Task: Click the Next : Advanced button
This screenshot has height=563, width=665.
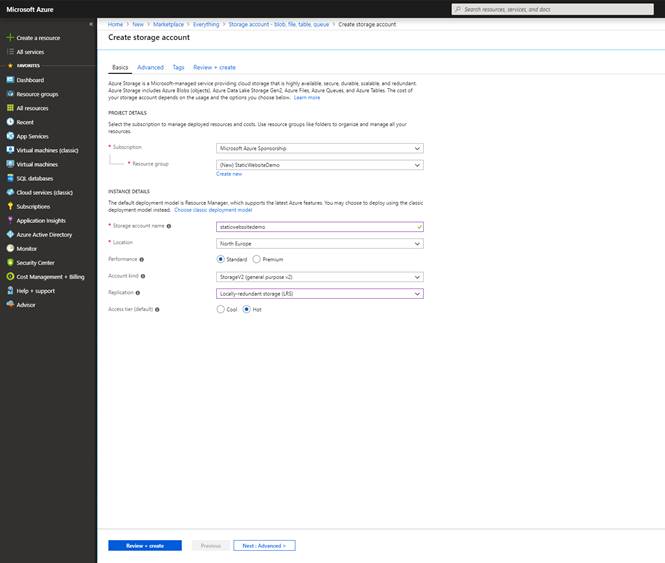Action: pyautogui.click(x=264, y=546)
